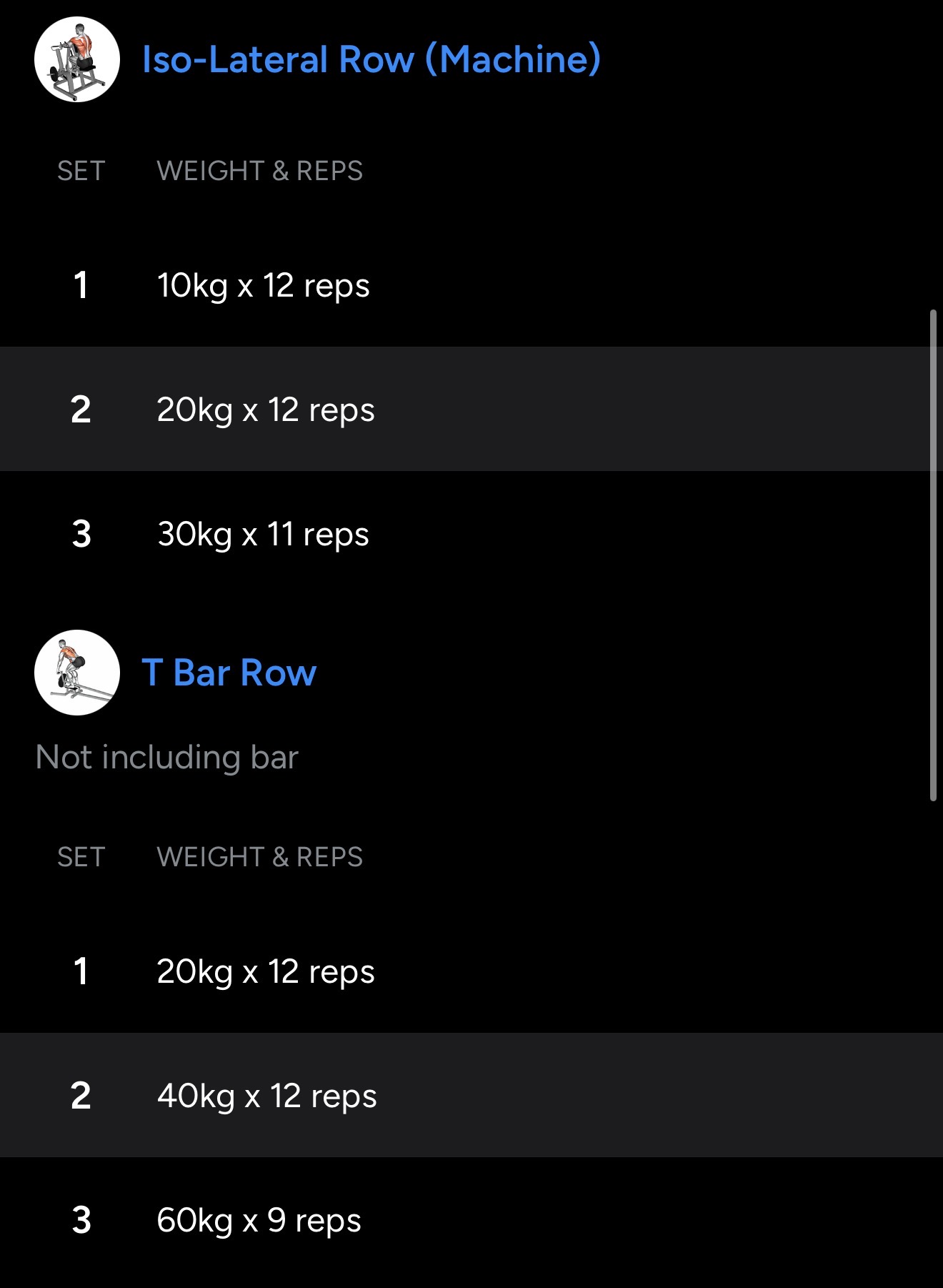Viewport: 943px width, 1288px height.
Task: Tap set number 1 under T Bar Row
Action: [81, 971]
